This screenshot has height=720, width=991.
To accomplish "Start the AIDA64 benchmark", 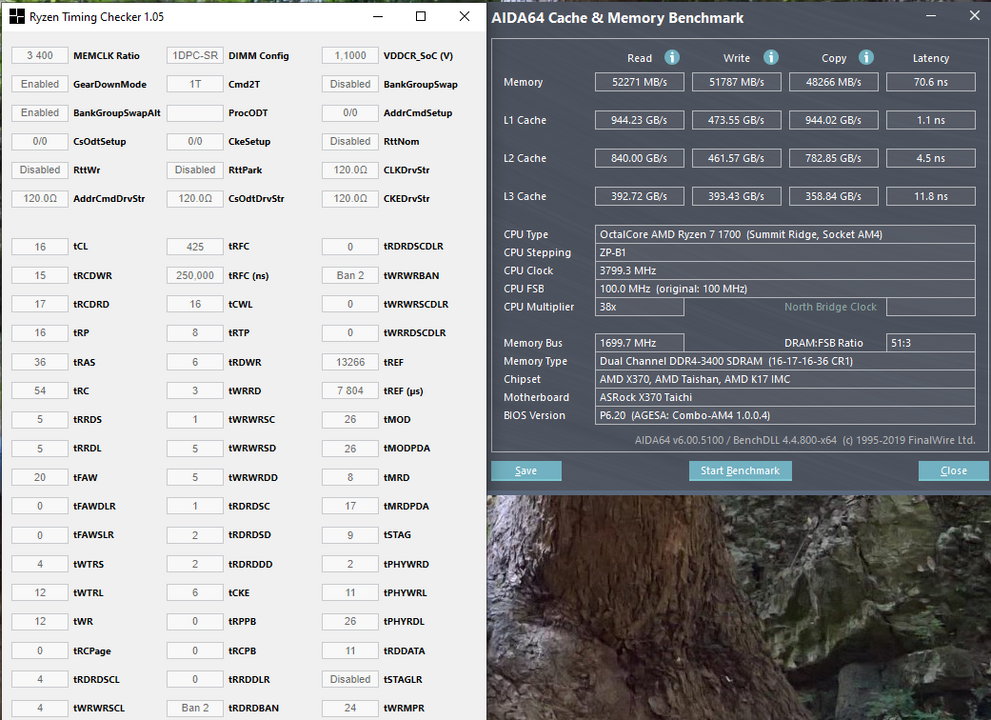I will pos(740,470).
